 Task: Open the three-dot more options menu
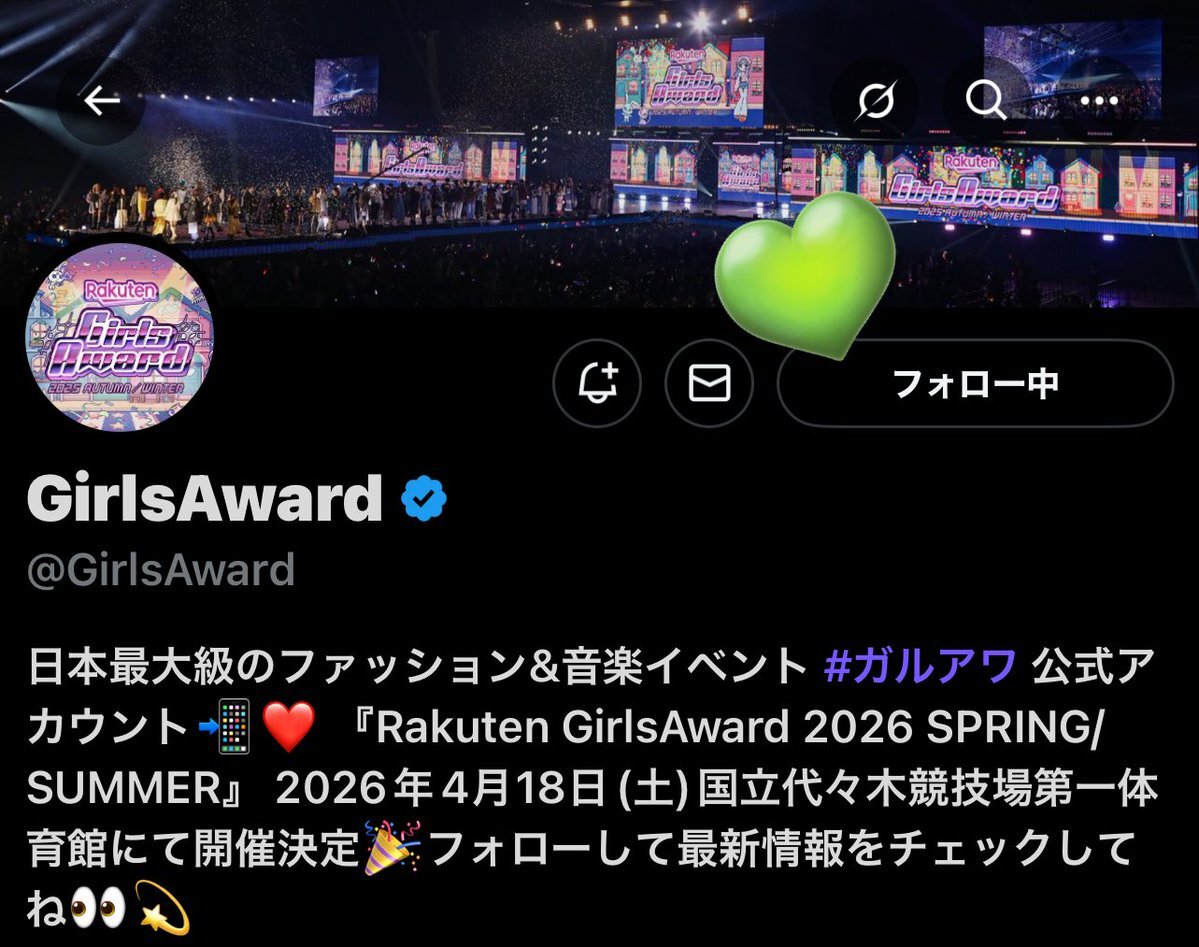(1099, 100)
